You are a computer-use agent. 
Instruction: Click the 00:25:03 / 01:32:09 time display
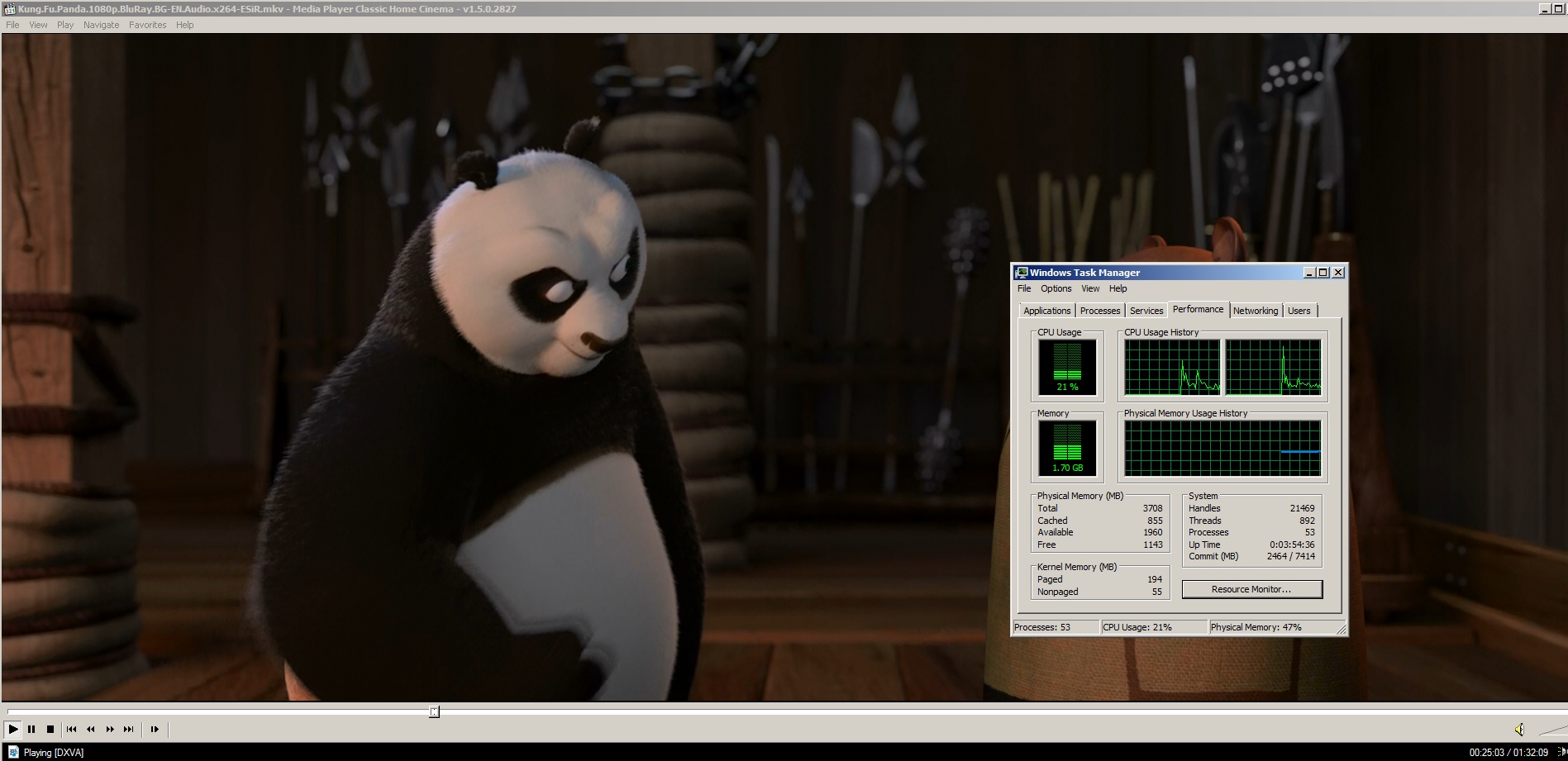pos(1508,753)
